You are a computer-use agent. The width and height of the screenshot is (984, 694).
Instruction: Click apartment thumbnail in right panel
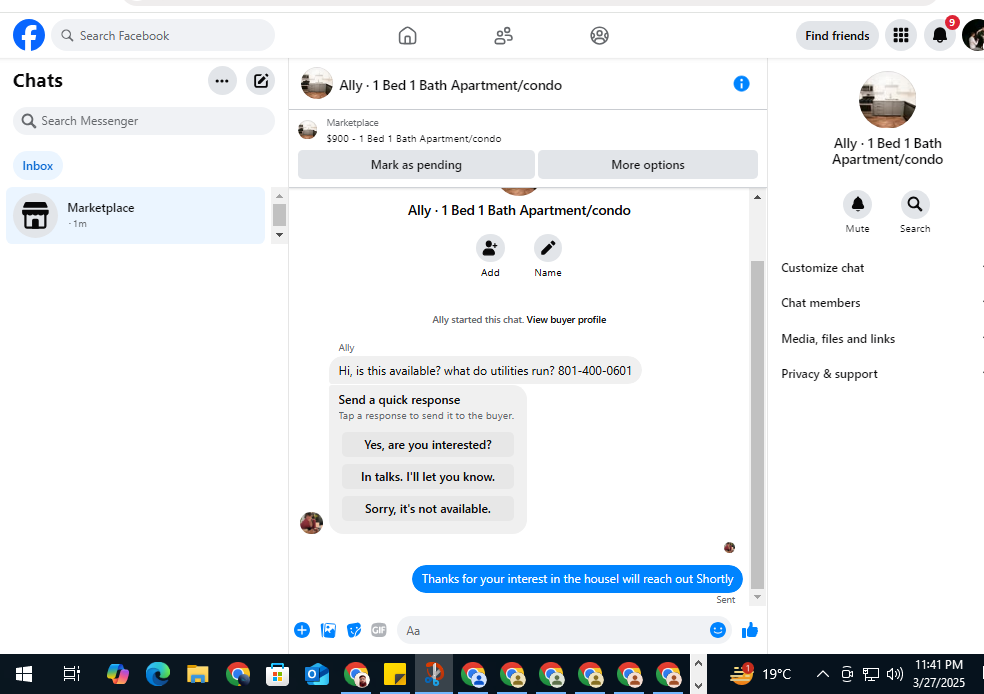point(887,100)
